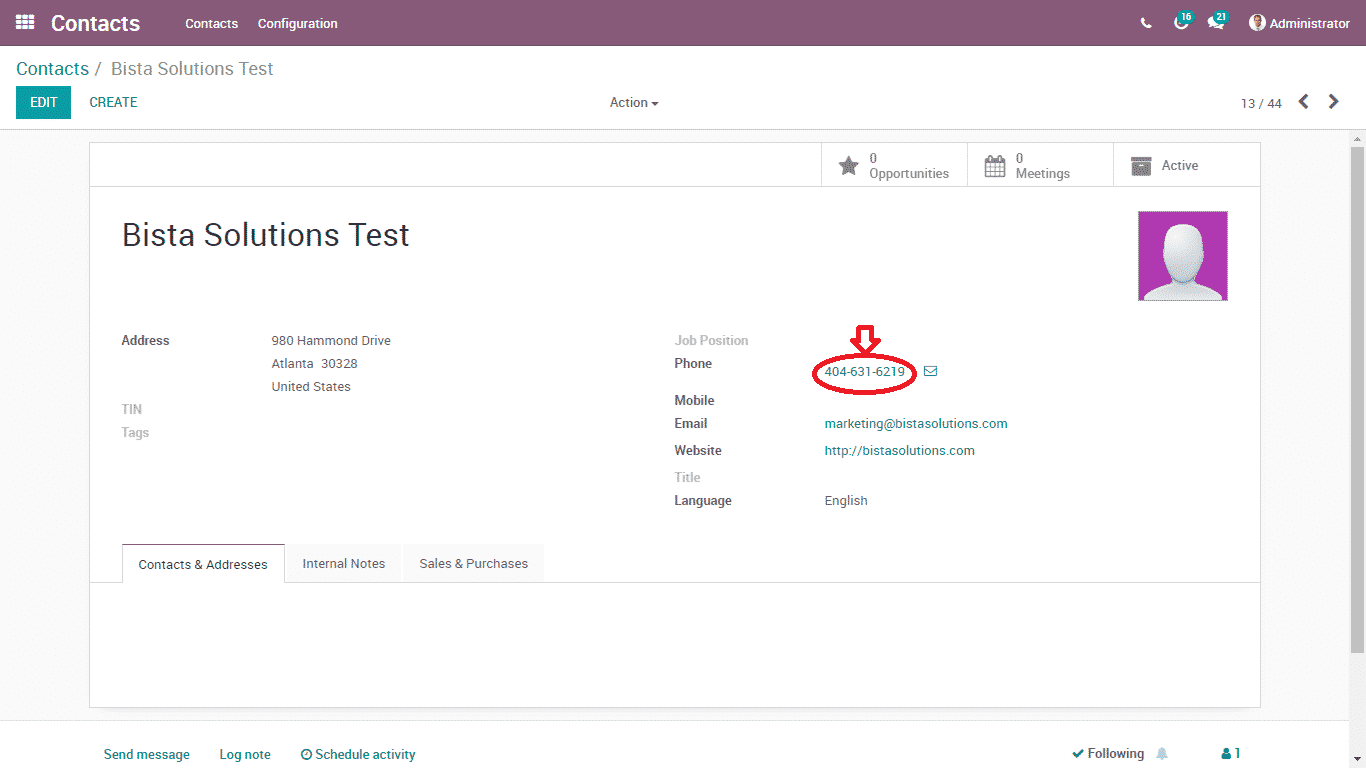Screen dimensions: 1366x768
Task: Open the Administrator user menu
Action: point(1299,23)
